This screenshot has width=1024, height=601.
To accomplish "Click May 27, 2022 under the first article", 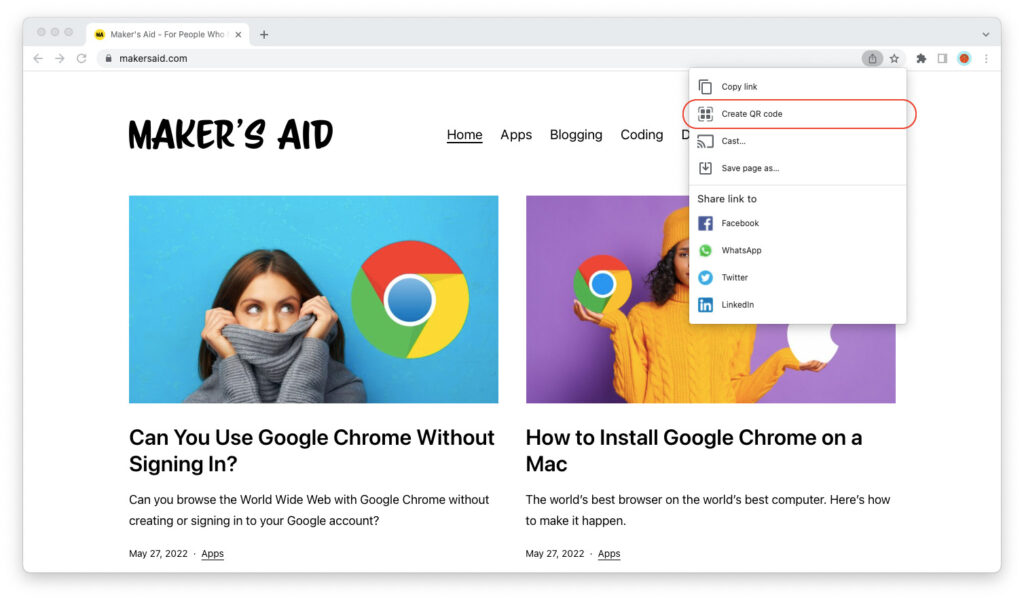I will [158, 554].
